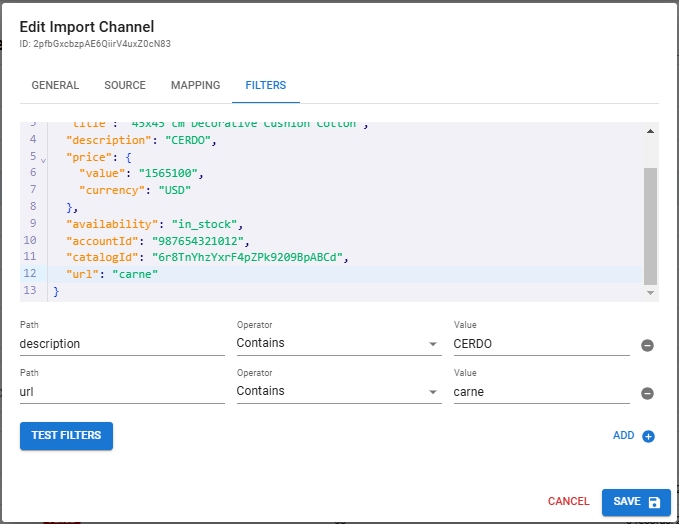Click the floppy disk icon on Save
This screenshot has width=679, height=524.
click(654, 502)
